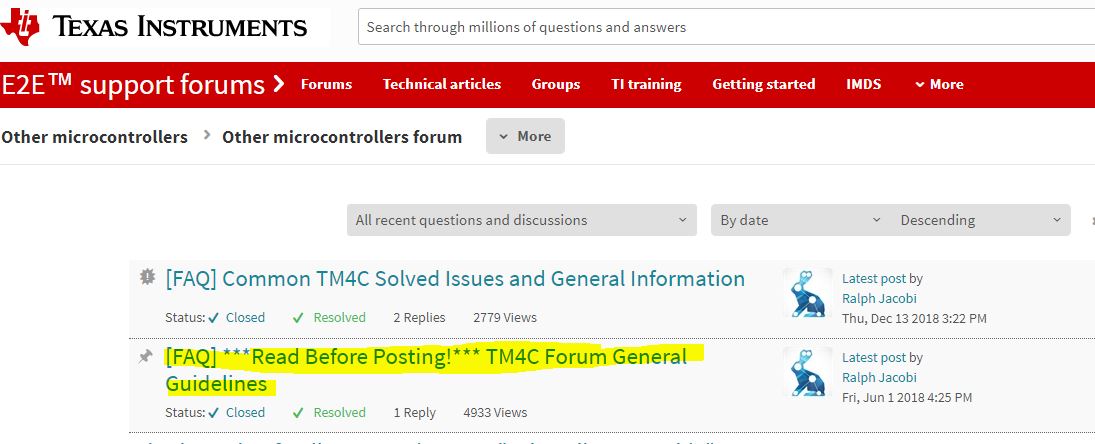Click the arrow after E2E support forums

(x=279, y=84)
